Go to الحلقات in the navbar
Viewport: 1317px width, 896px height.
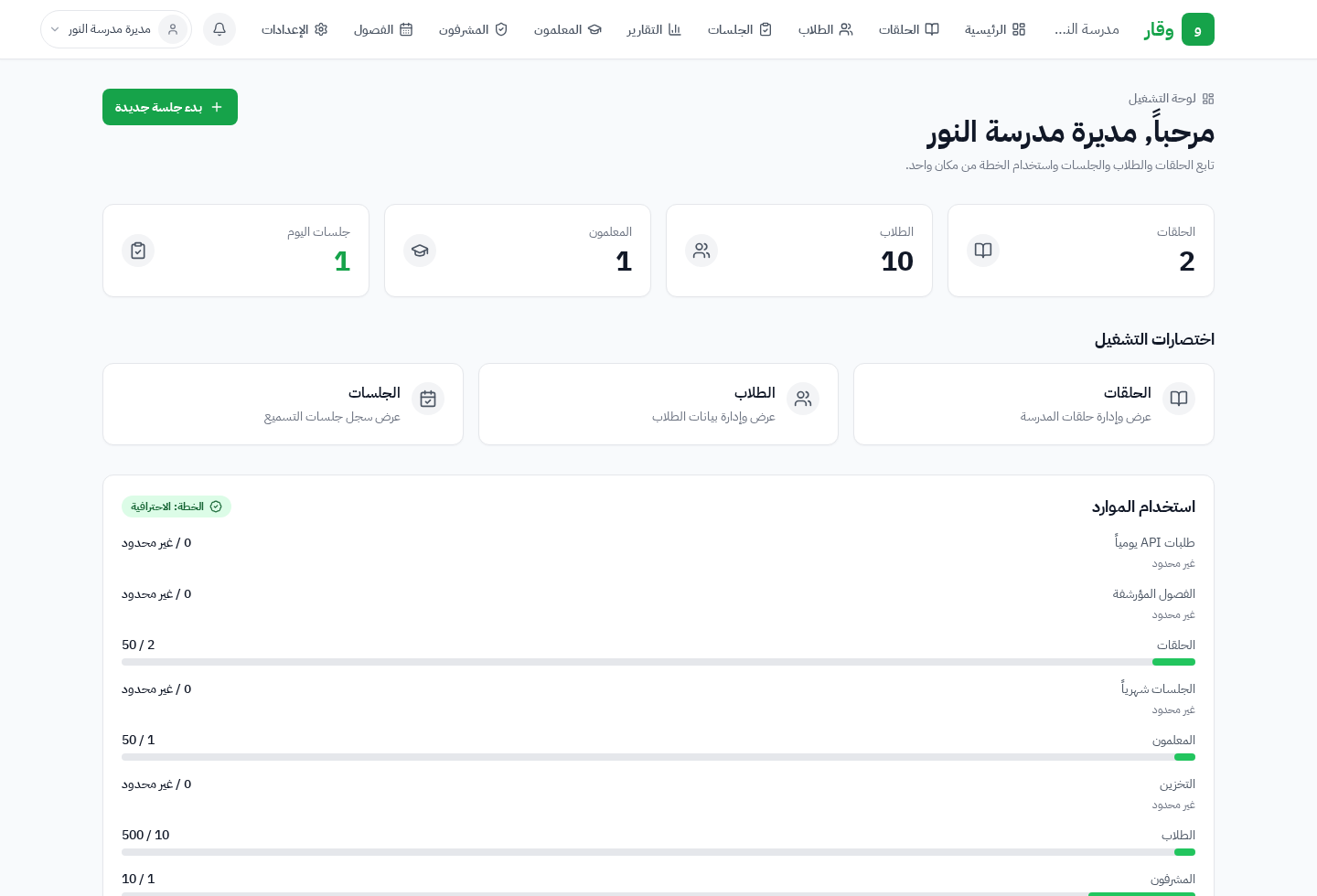(909, 29)
